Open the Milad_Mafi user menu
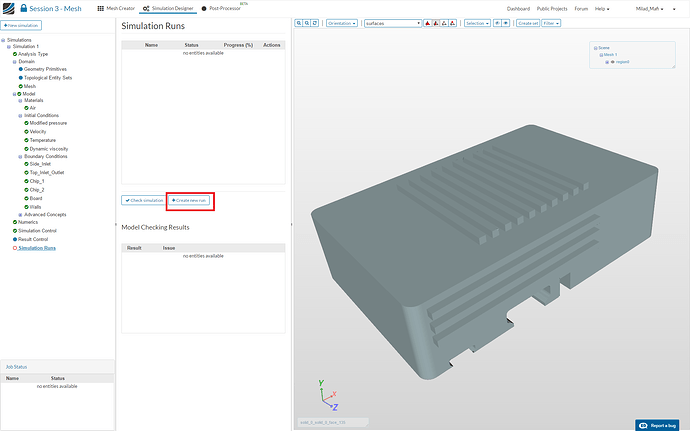The height and width of the screenshot is (431, 690). (x=650, y=9)
